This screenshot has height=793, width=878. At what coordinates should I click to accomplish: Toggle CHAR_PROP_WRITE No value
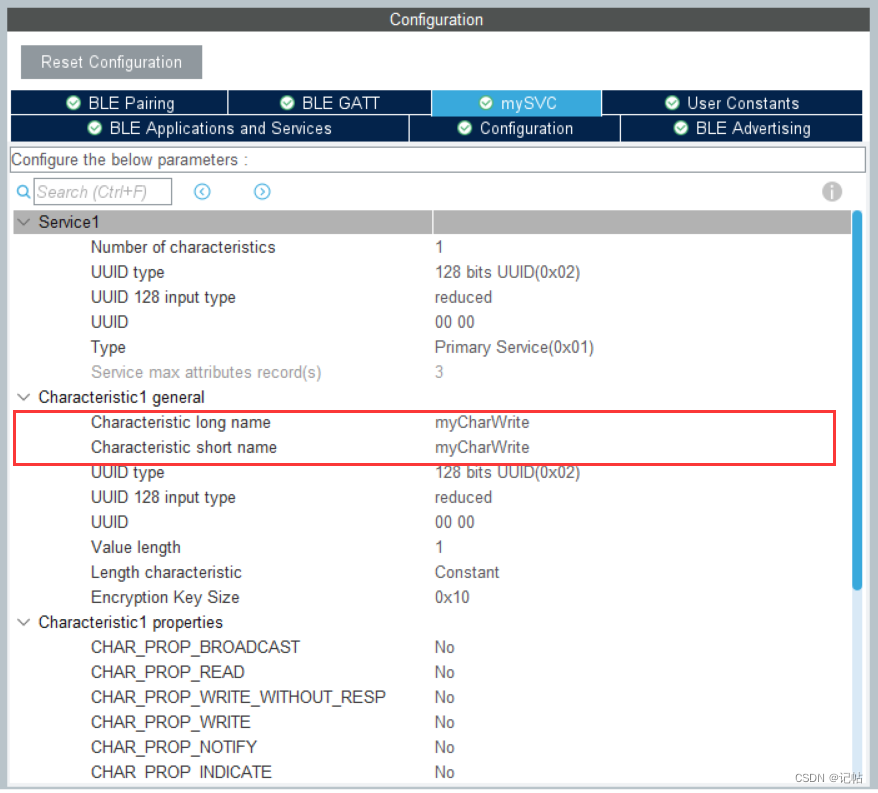pos(445,723)
